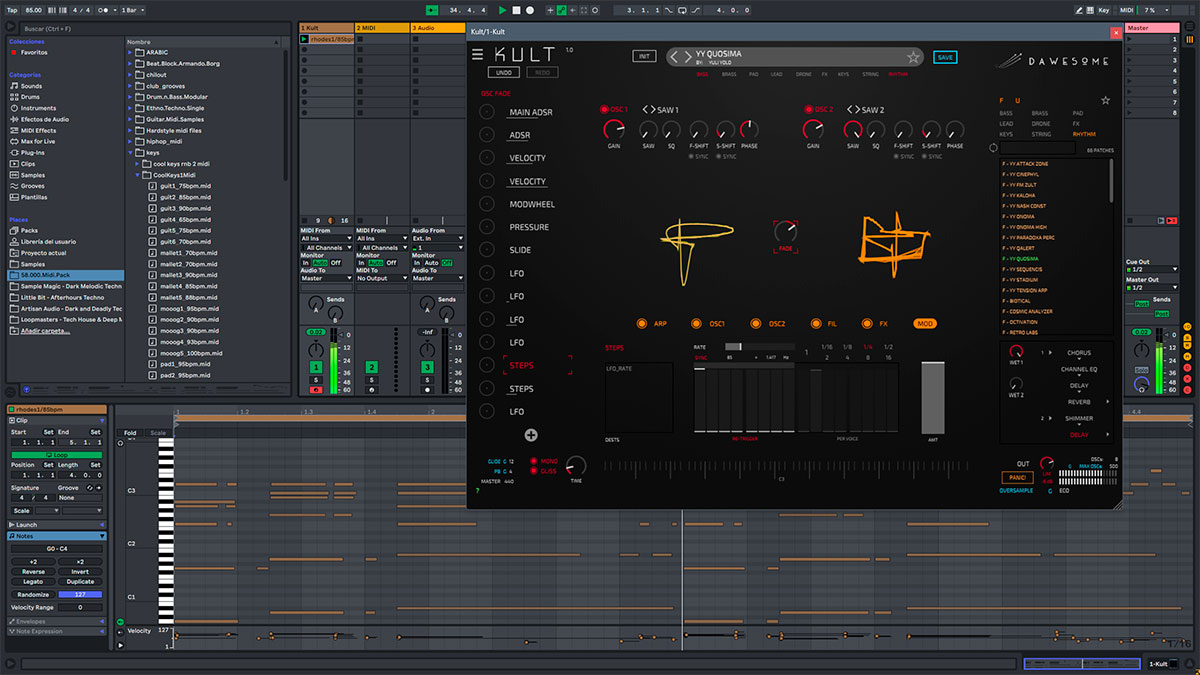
Task: Toggle the FX section enable
Action: [x=868, y=324]
